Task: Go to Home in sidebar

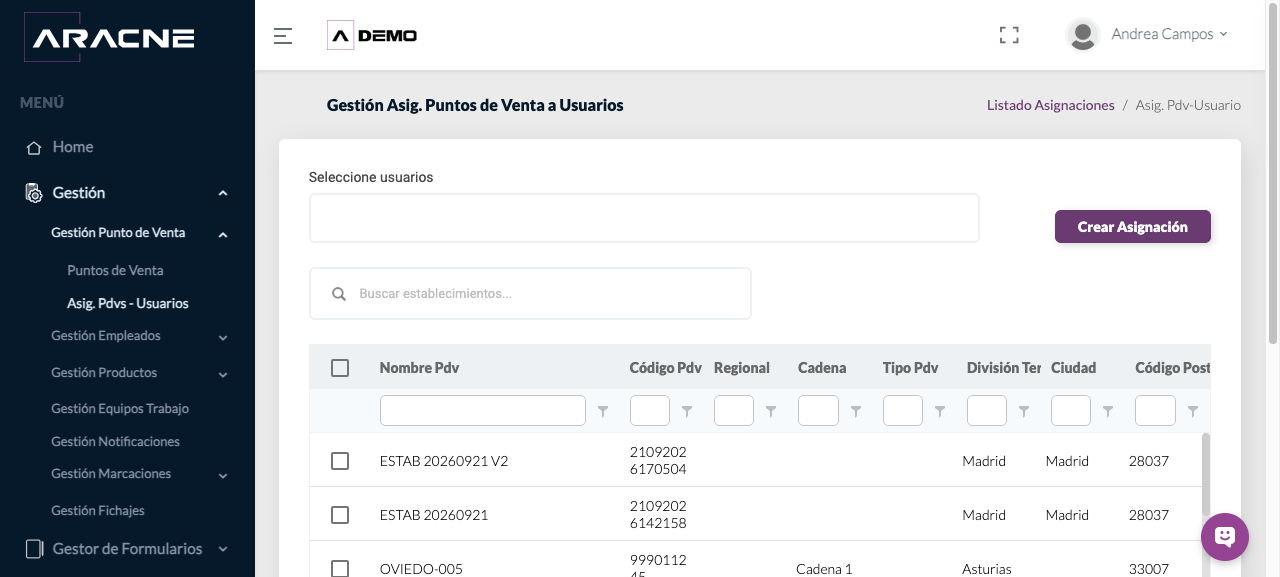Action: pos(73,147)
